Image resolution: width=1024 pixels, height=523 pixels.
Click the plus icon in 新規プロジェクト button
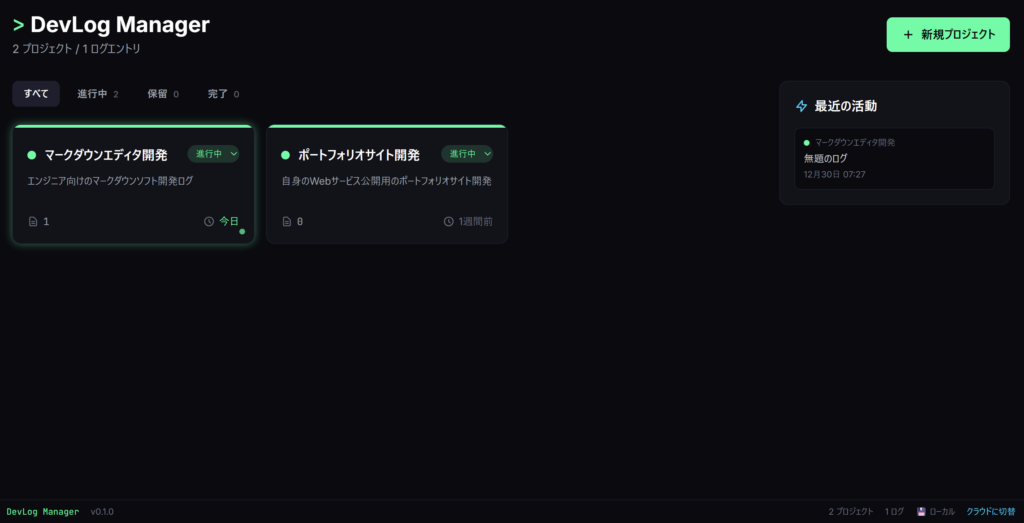point(908,35)
